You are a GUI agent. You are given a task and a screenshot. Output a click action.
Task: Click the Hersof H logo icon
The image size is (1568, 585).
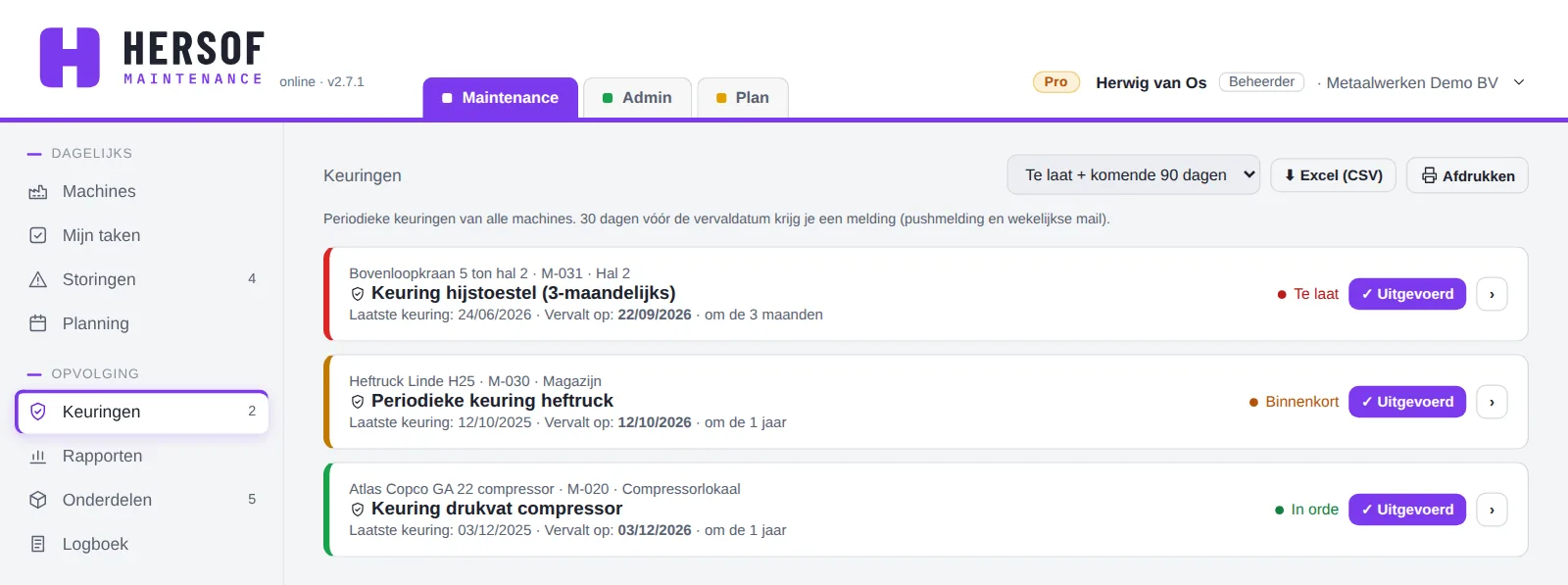point(70,58)
